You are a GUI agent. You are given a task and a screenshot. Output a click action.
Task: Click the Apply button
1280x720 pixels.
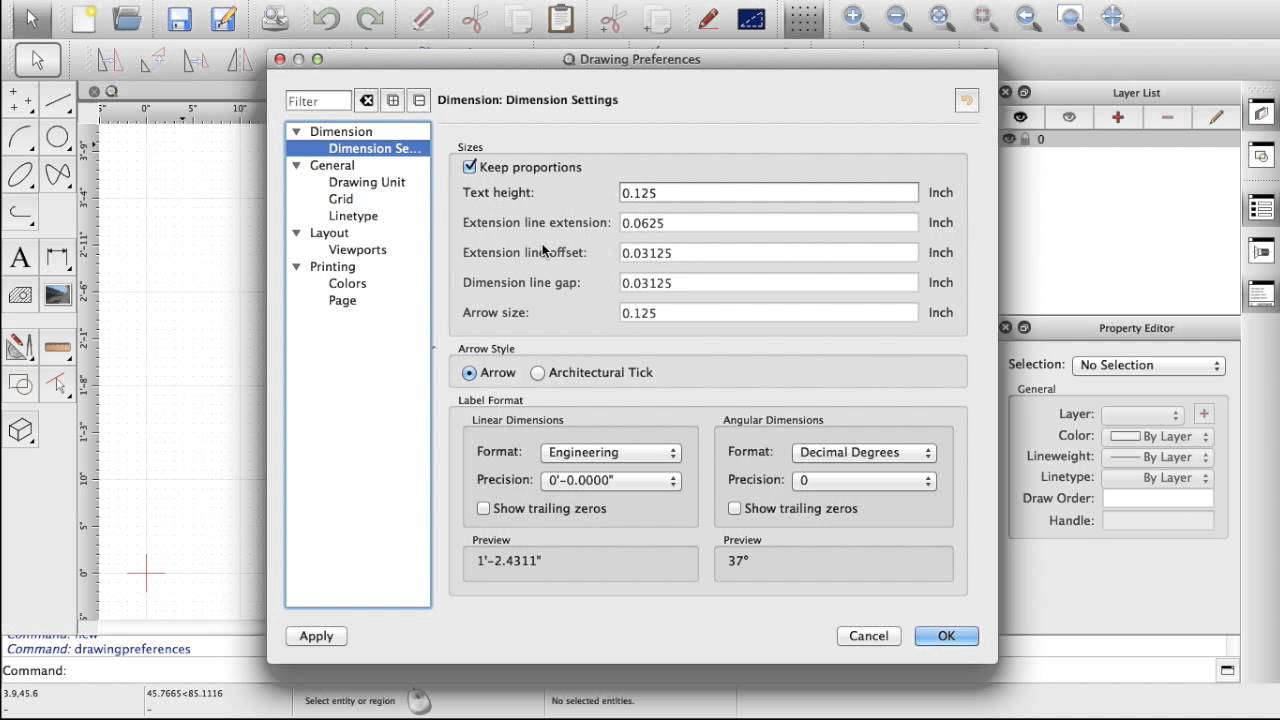[x=316, y=636]
